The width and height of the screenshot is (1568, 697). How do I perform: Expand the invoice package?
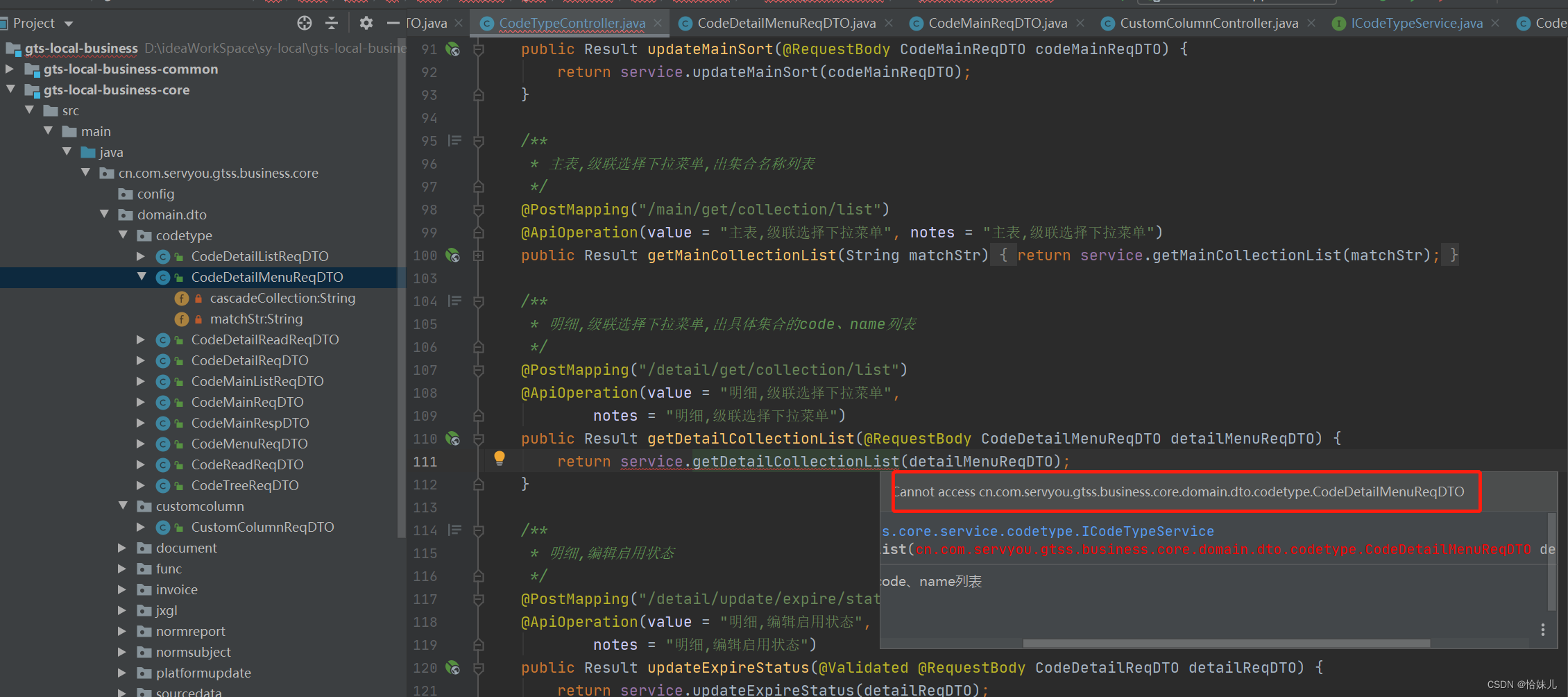click(122, 589)
